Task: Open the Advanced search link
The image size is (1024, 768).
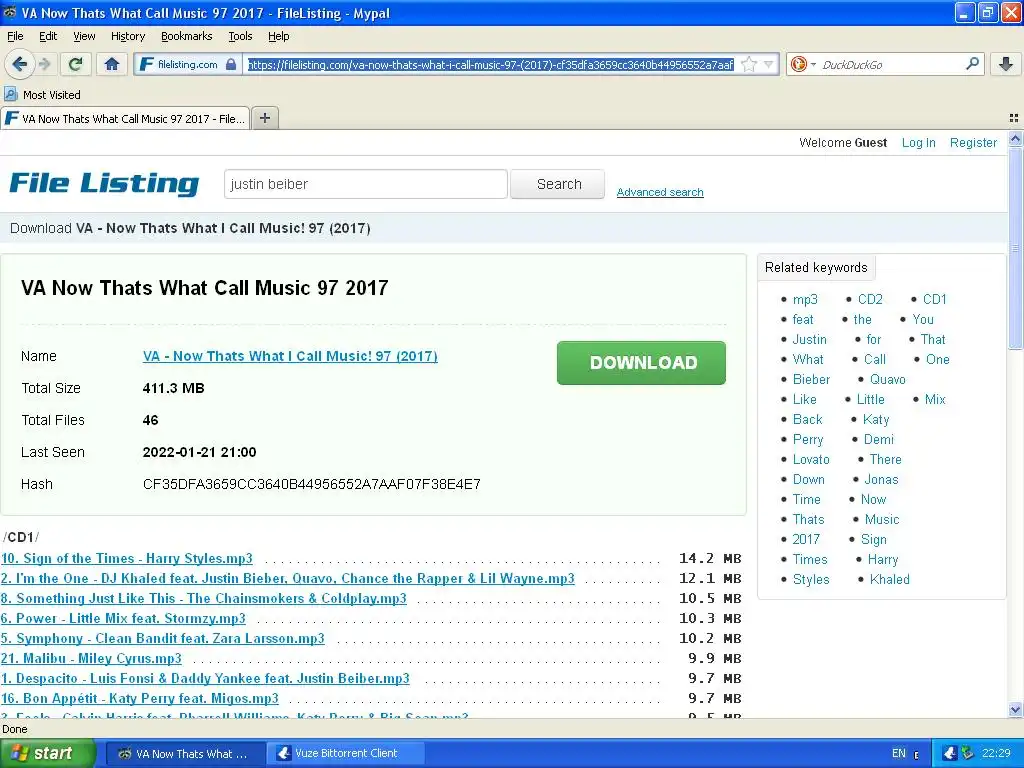Action: [x=660, y=192]
